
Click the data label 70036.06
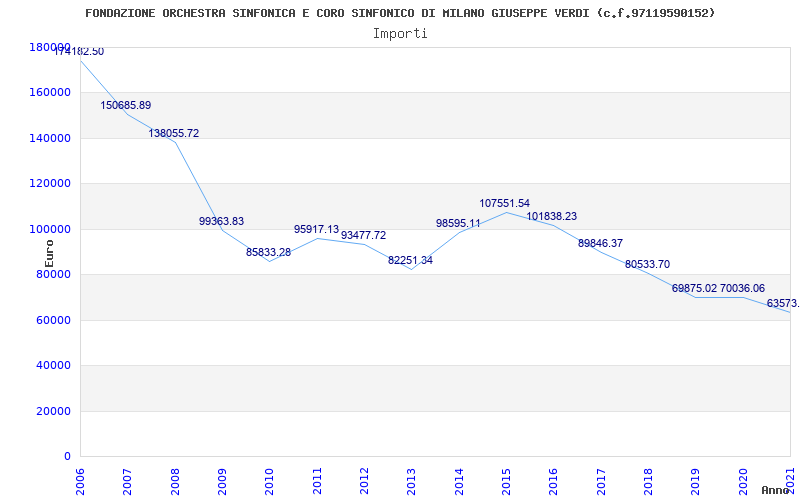[742, 288]
